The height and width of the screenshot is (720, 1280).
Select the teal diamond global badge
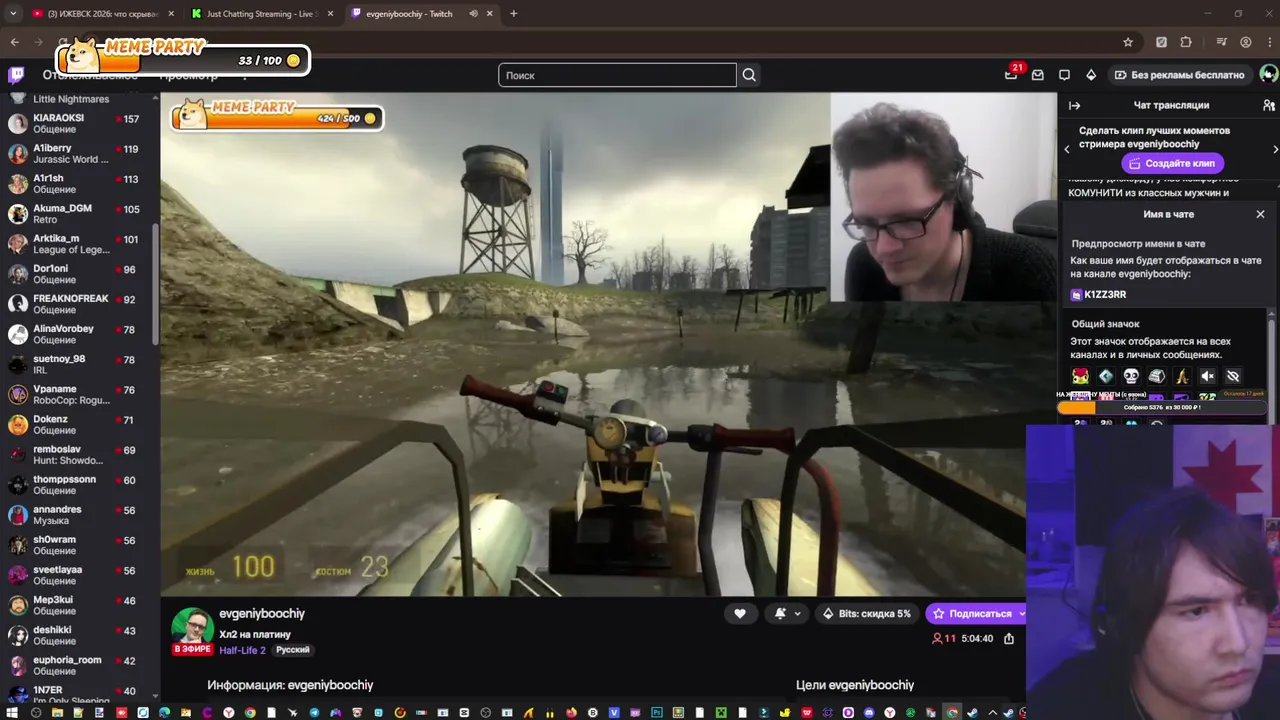tap(1106, 376)
